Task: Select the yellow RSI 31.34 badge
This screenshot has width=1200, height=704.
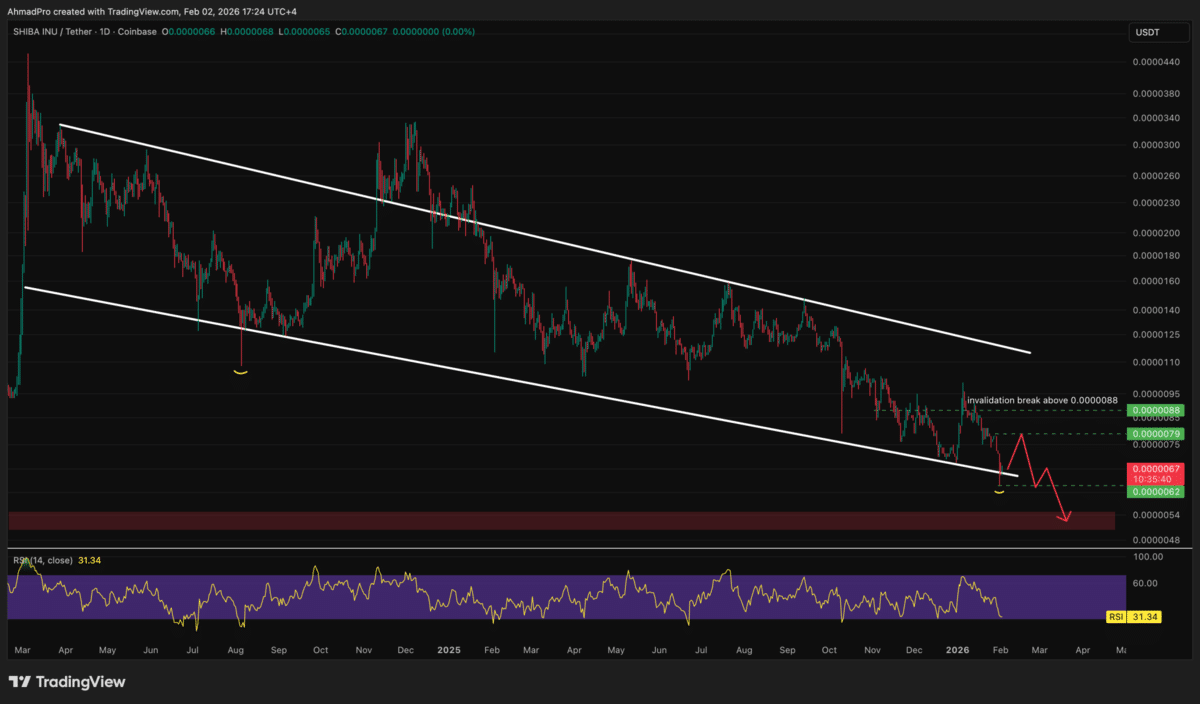Action: (x=1135, y=618)
